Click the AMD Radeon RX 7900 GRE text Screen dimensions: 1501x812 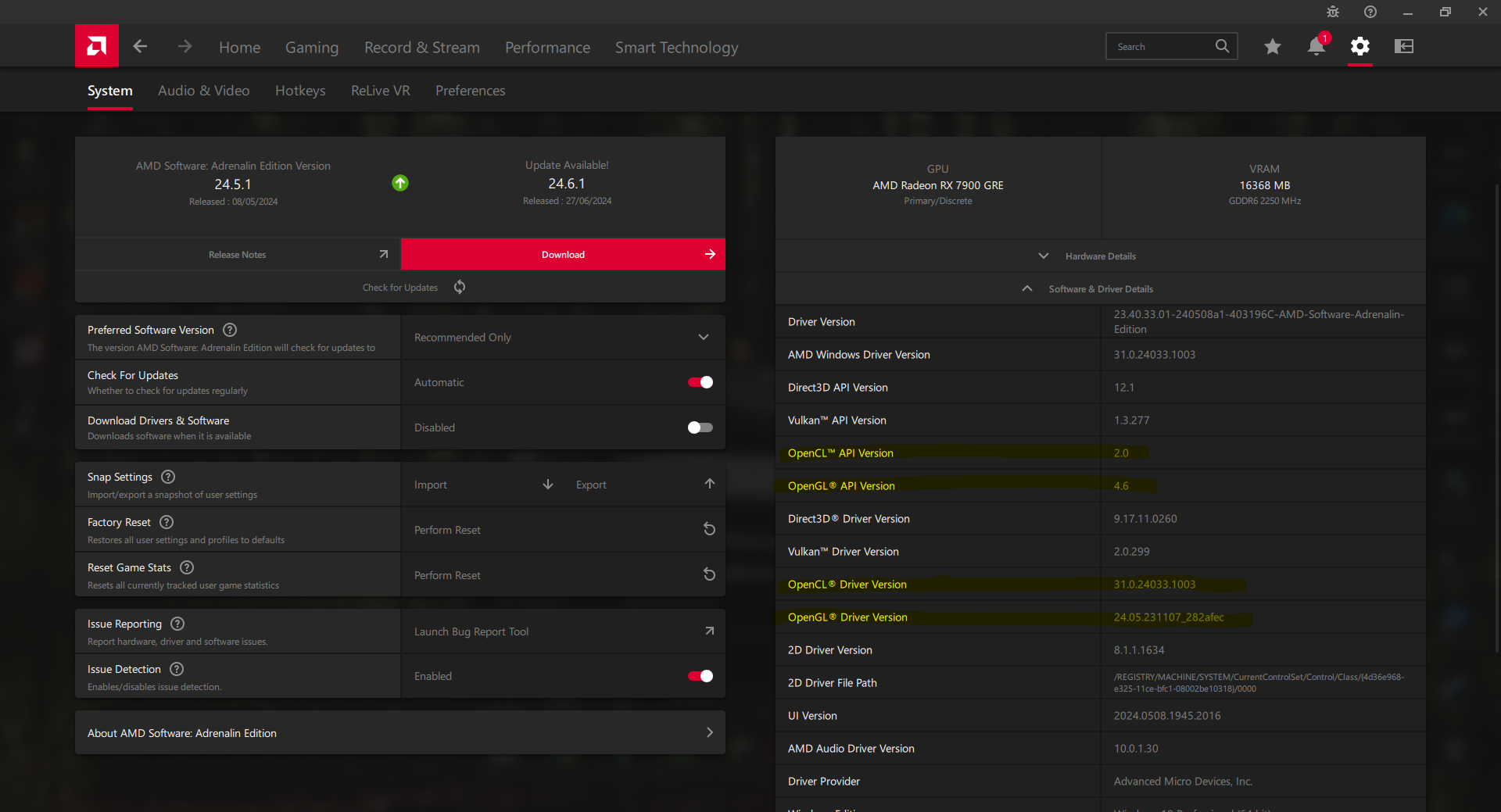coord(938,185)
